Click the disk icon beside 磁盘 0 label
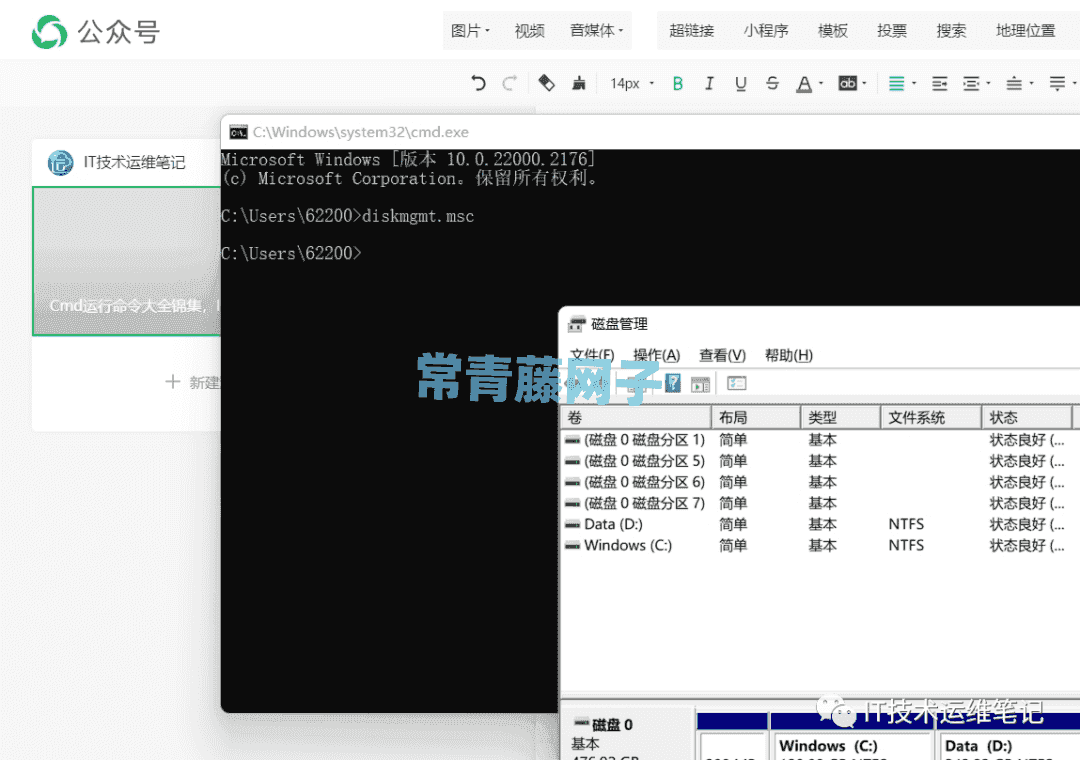Screen dimensions: 1080x760 pos(582,723)
